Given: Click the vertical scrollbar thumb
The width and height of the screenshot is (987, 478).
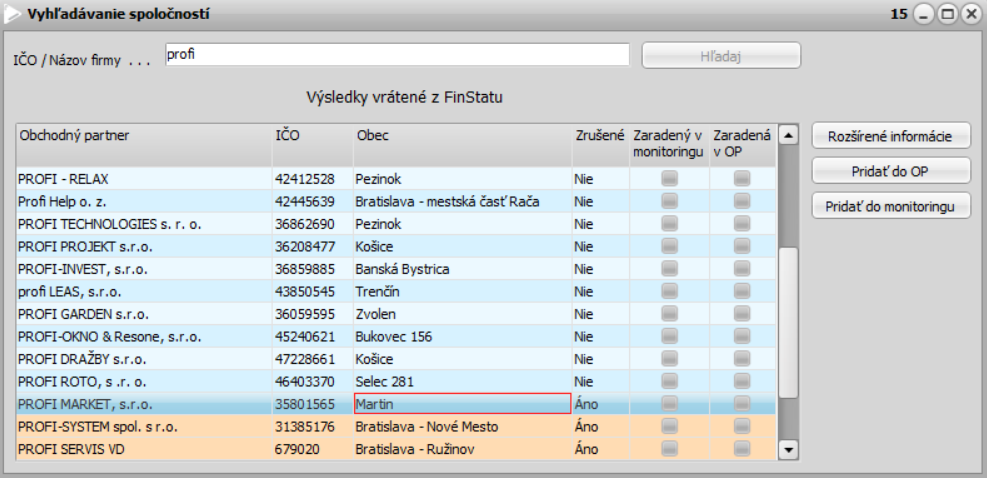Looking at the screenshot, I should coord(788,322).
